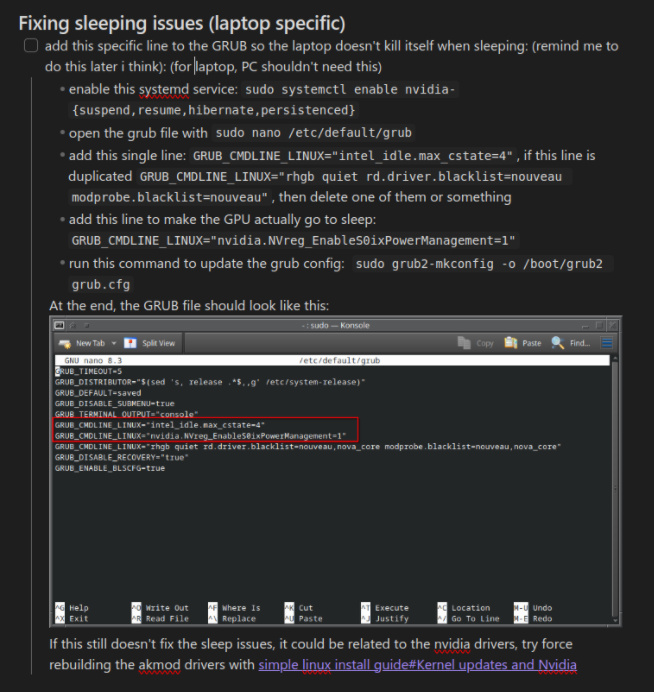The width and height of the screenshot is (654, 692).
Task: Check the GRUB sleeping fix task checkbox
Action: coord(31,46)
